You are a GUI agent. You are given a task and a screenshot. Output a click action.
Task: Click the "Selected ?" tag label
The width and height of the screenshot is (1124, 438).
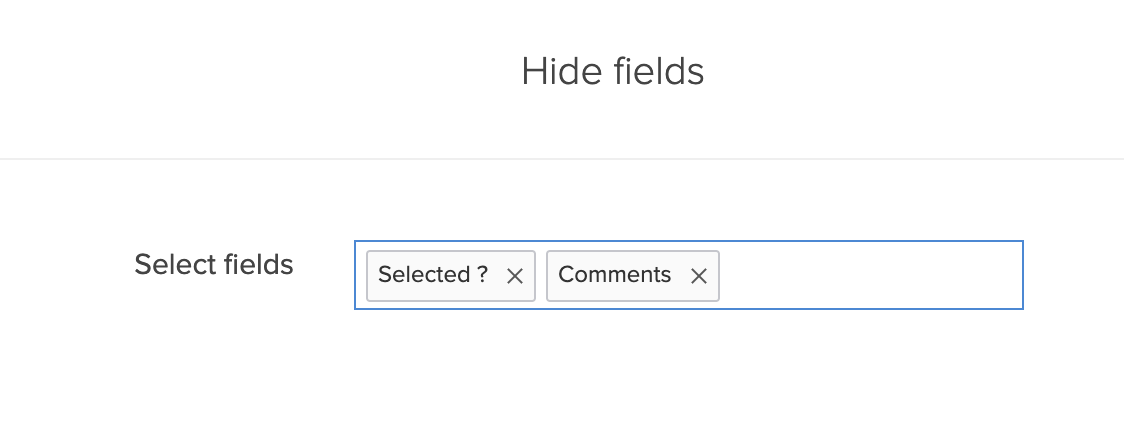(x=433, y=275)
